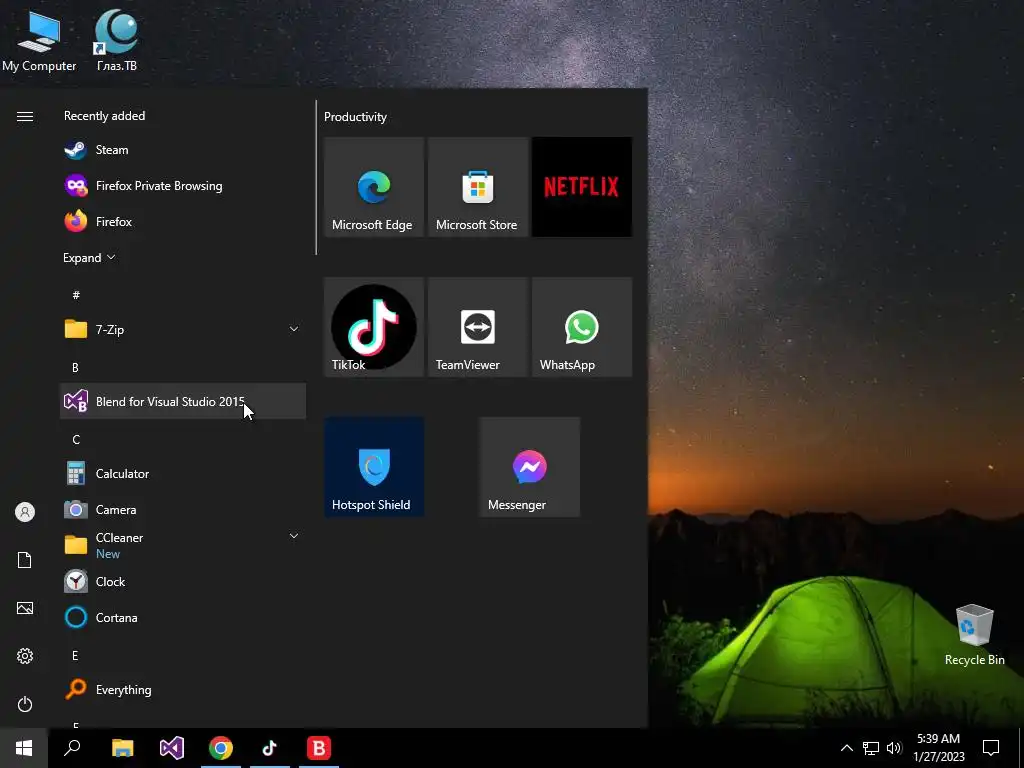Viewport: 1024px width, 768px height.
Task: Expand the CCleaner folder
Action: 183,545
